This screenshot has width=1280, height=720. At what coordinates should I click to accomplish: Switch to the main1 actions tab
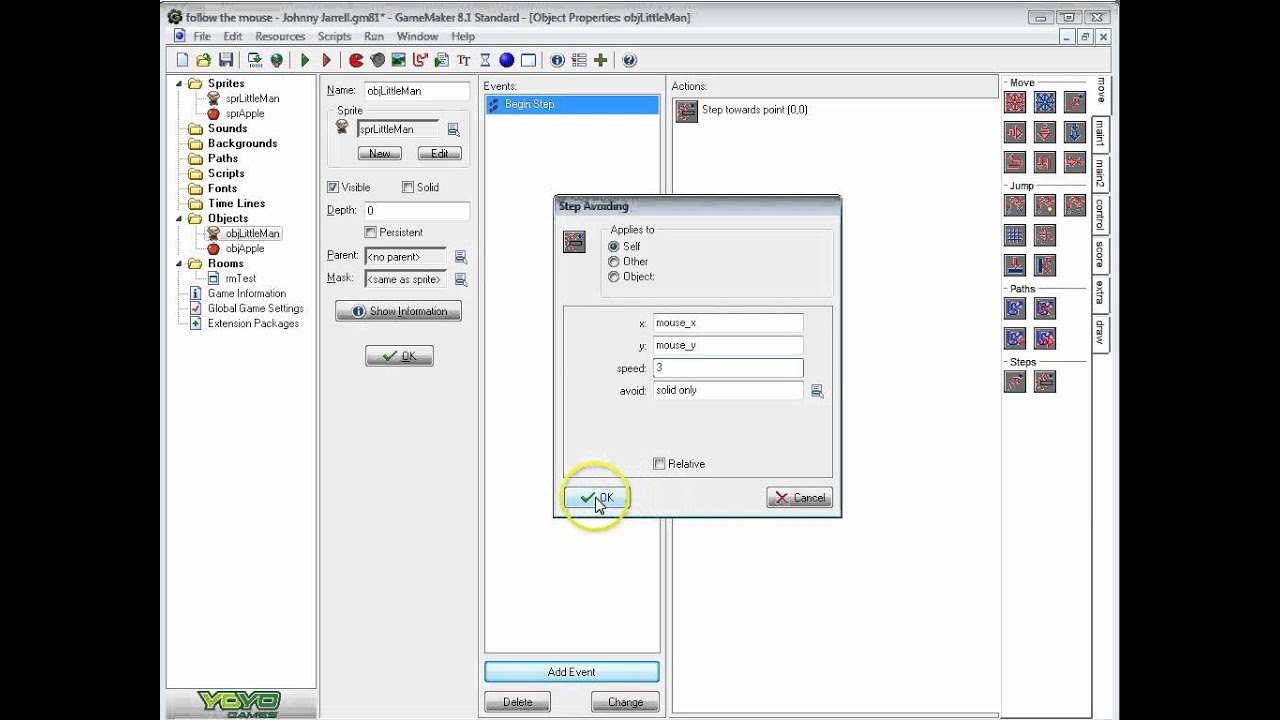pyautogui.click(x=1100, y=134)
